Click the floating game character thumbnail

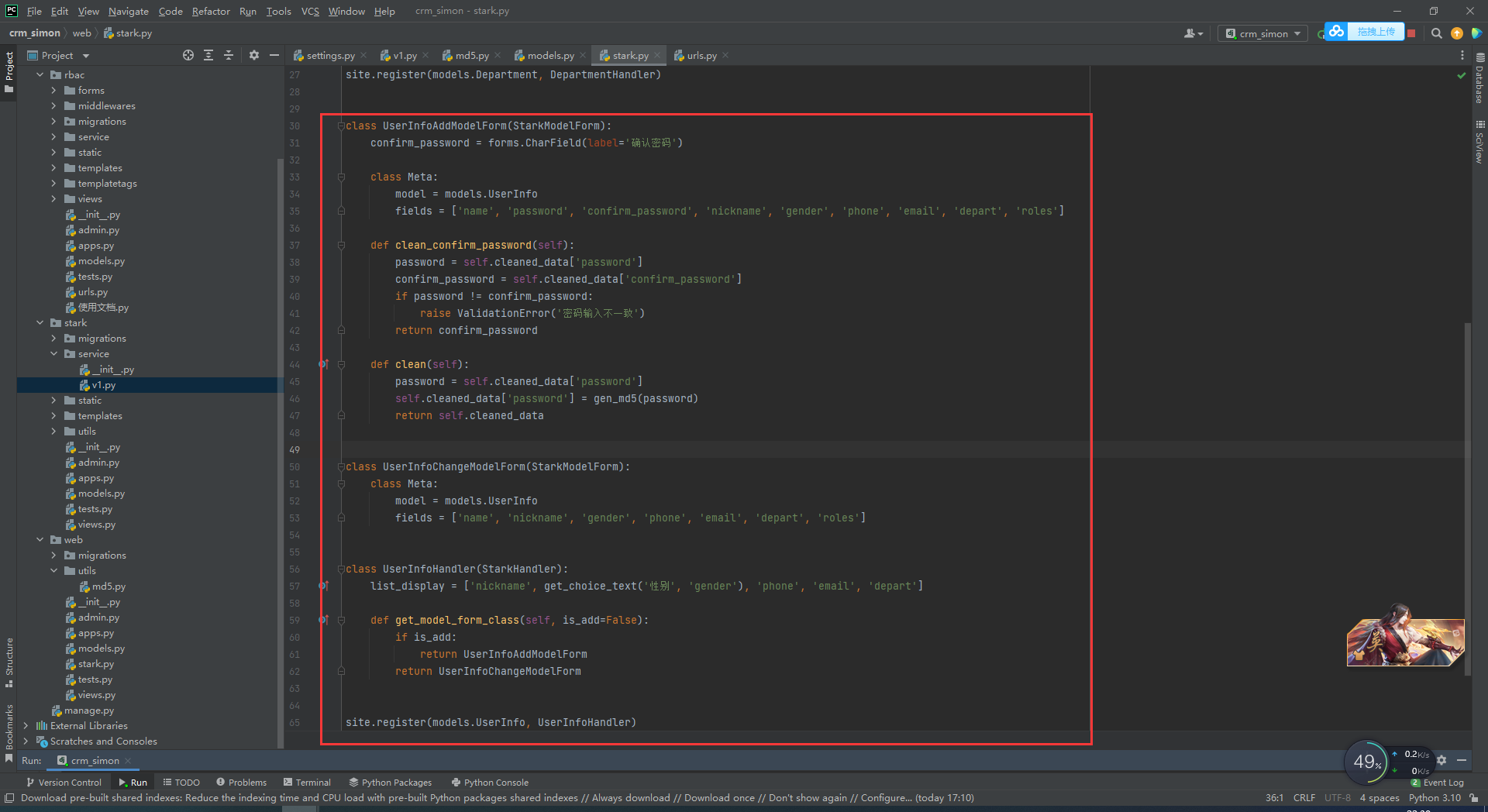click(x=1405, y=637)
